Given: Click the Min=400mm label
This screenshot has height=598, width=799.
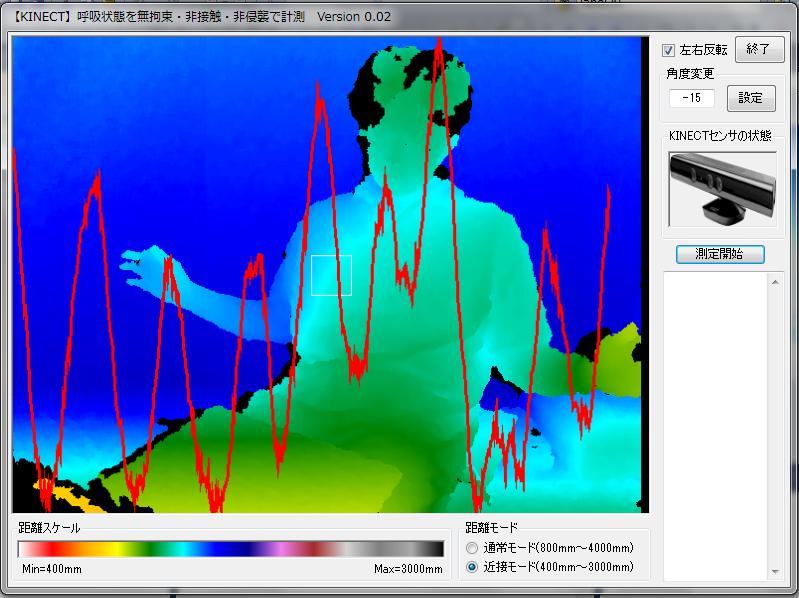Looking at the screenshot, I should 52,569.
